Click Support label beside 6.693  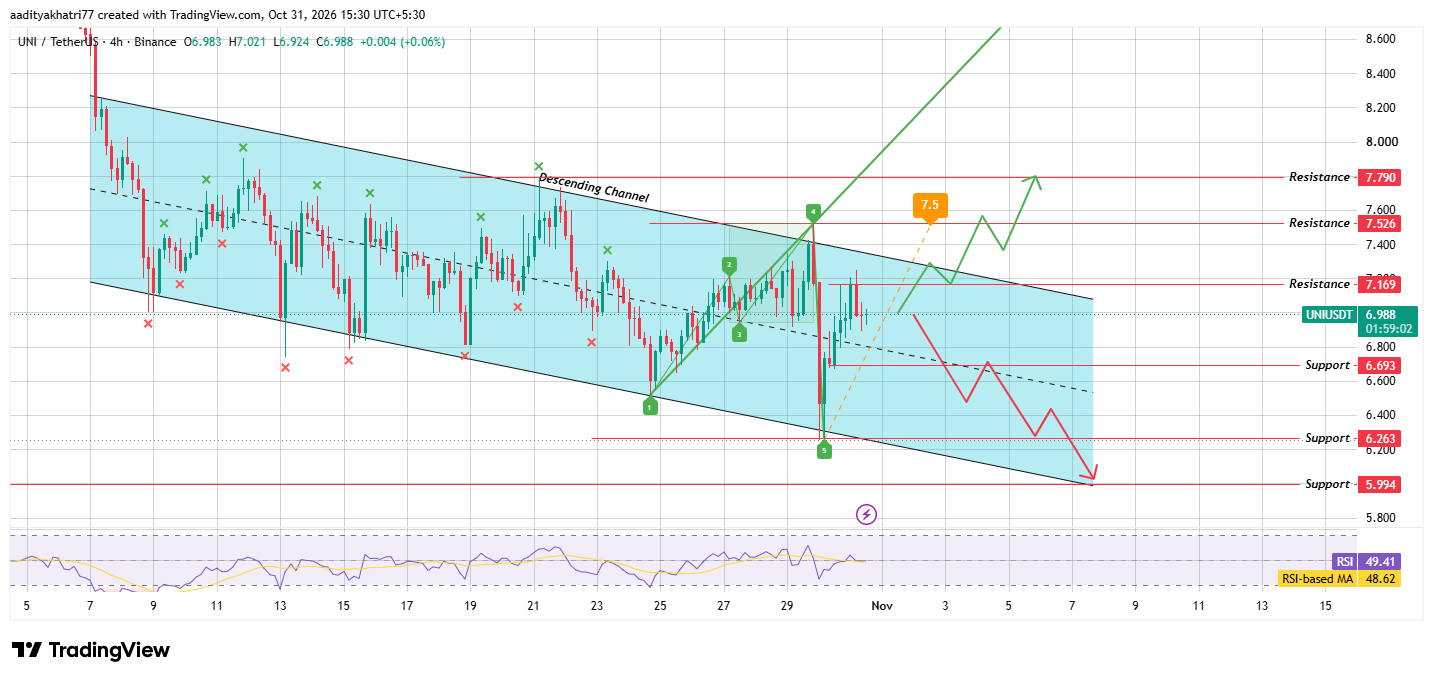click(1327, 365)
